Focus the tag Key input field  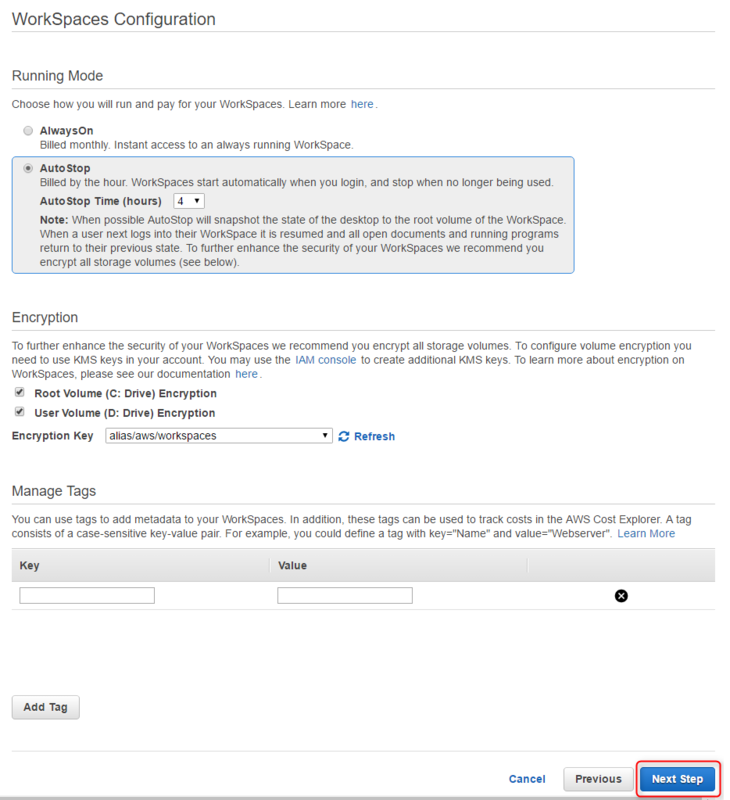pos(87,595)
